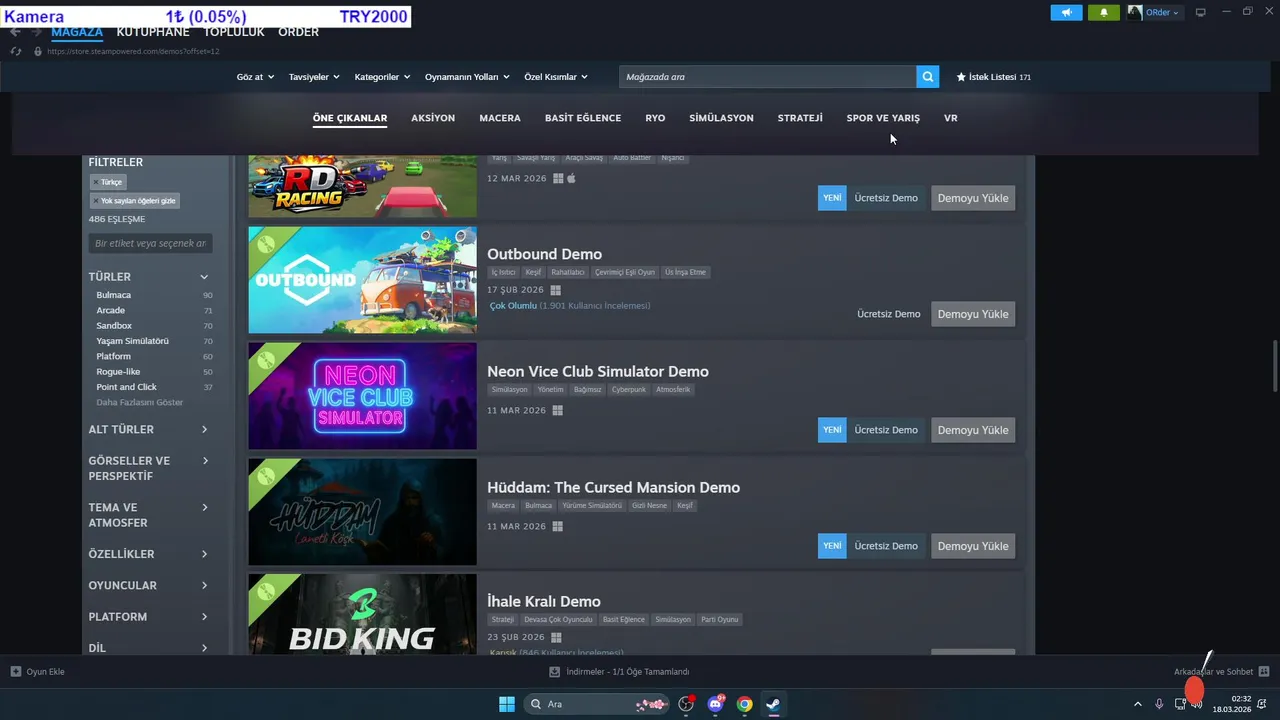Click the Steam taskbar icon
This screenshot has width=1280, height=720.
coord(773,704)
